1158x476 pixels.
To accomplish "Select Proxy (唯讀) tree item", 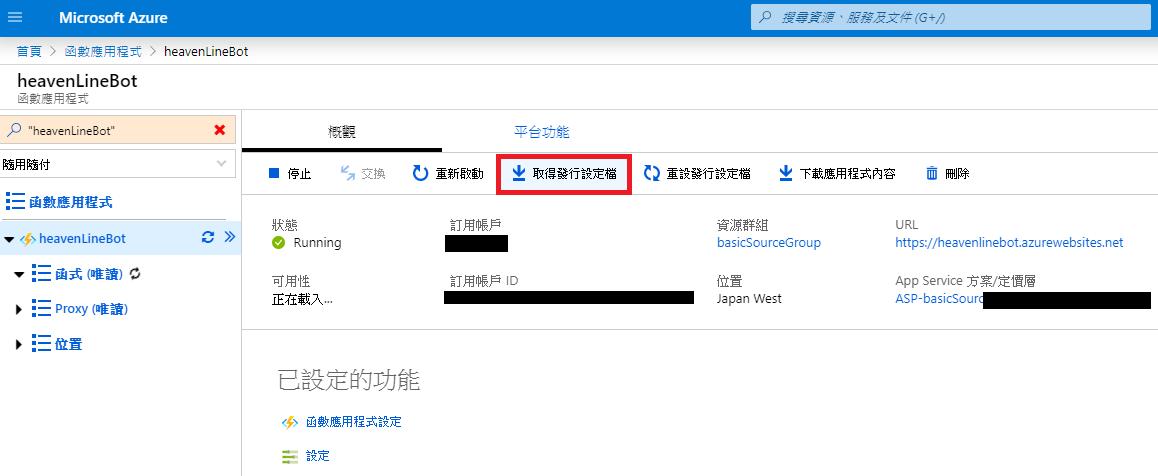I will 92,308.
